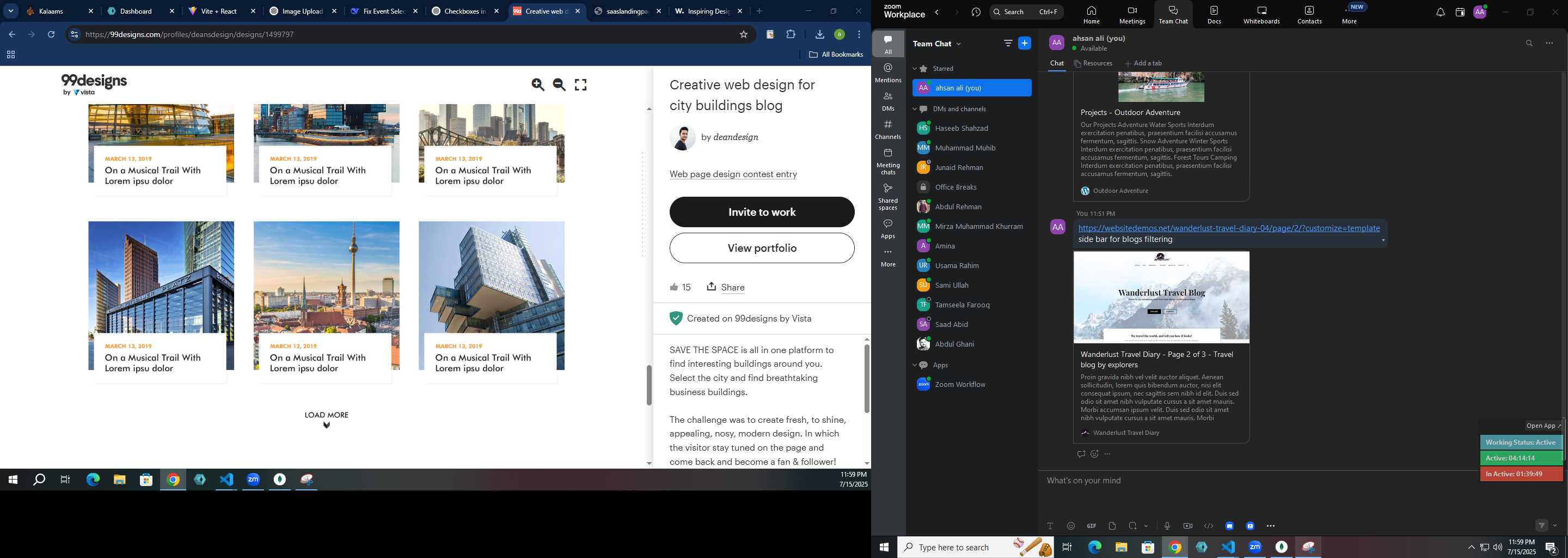Open chat header more options ellipsis
Screen dimensions: 1568x558
(x=1549, y=43)
